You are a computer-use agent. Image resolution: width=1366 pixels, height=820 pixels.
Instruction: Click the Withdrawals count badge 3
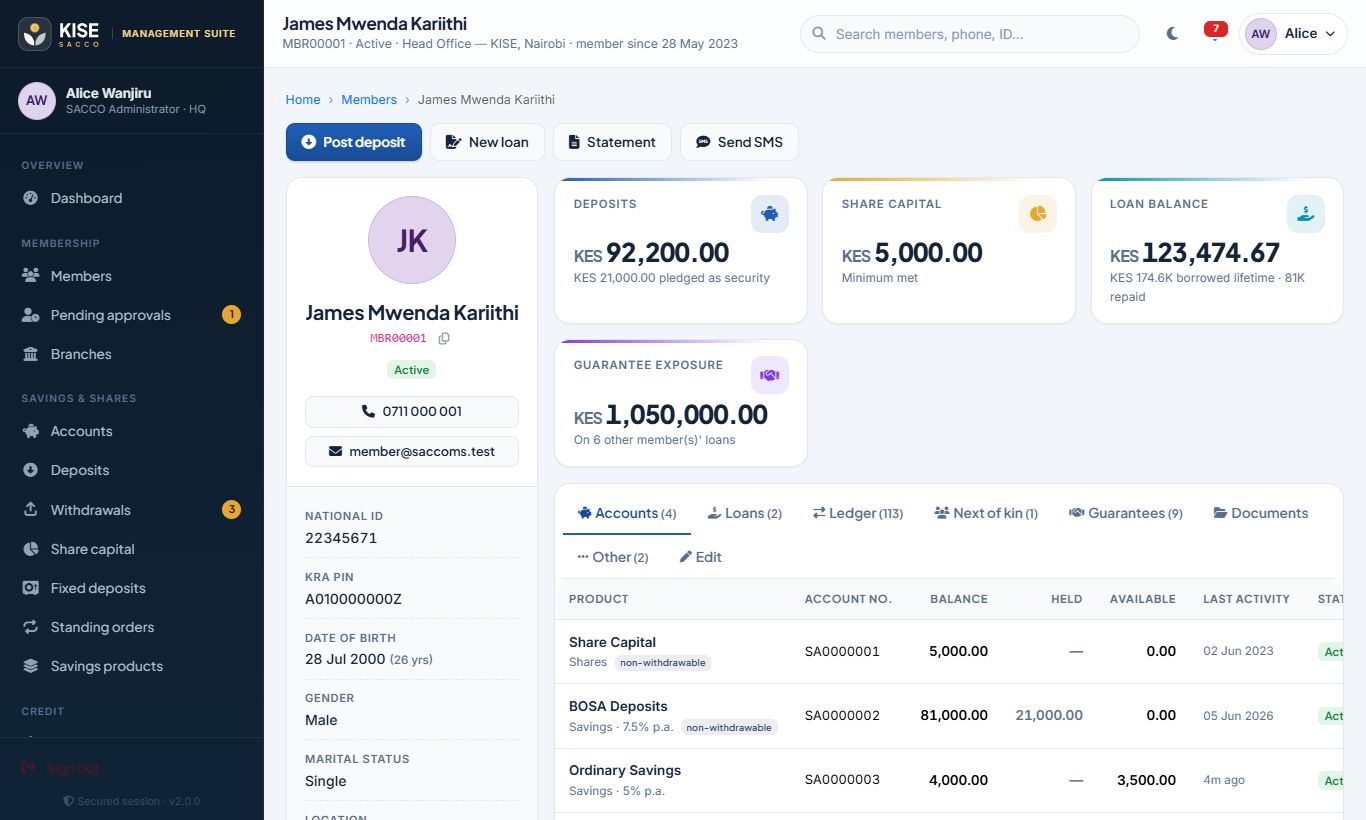[231, 510]
